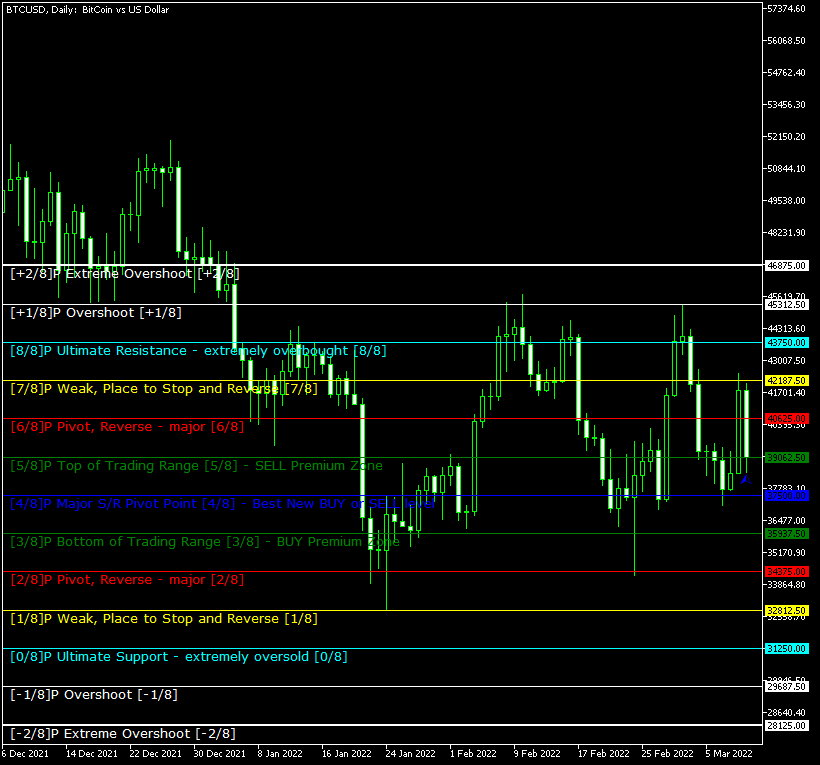Select the 5/8 Top of Trading Range label
Image resolution: width=820 pixels, height=765 pixels.
click(196, 465)
